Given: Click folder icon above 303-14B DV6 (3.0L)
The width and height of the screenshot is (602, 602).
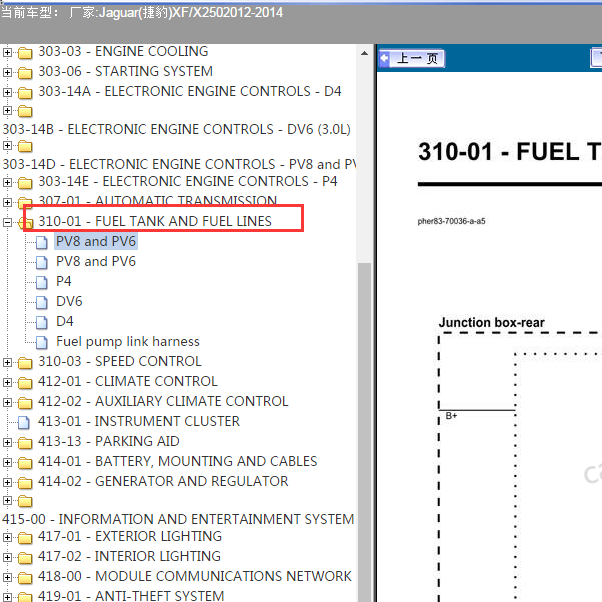Looking at the screenshot, I should pyautogui.click(x=25, y=111).
